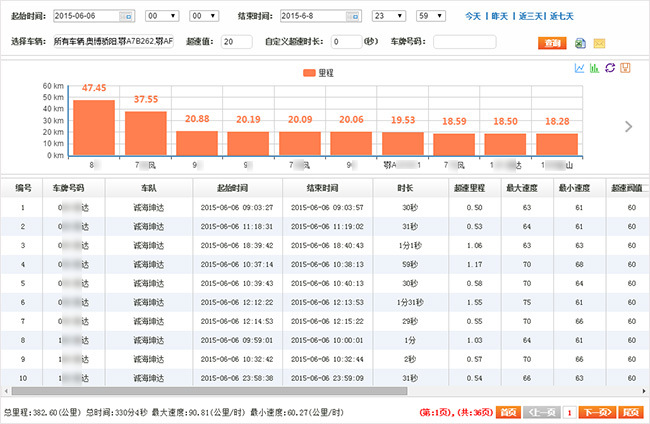Click the 47.45 bar in chart

click(94, 128)
